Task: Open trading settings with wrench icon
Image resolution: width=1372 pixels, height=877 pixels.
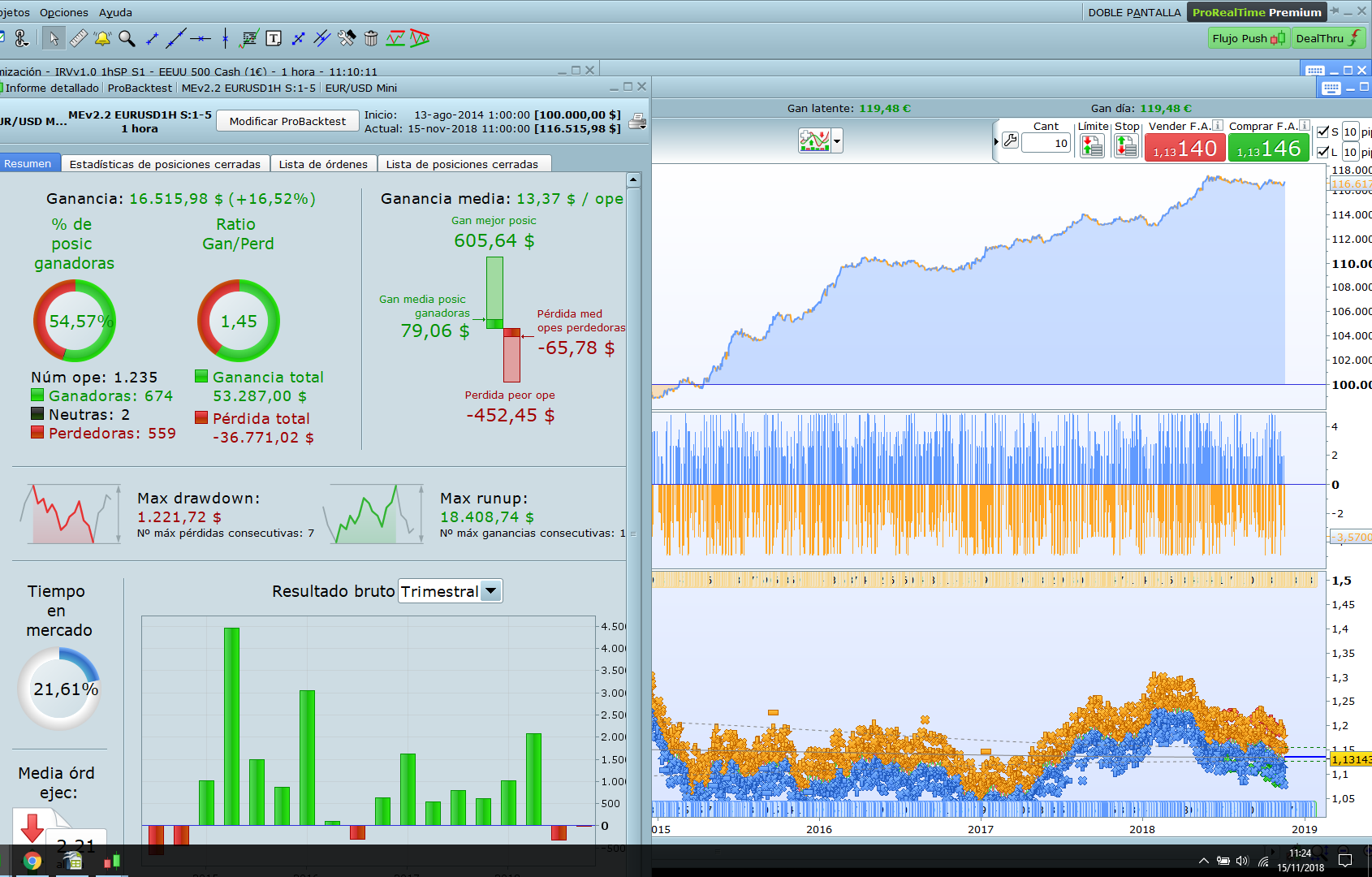Action: click(1010, 140)
